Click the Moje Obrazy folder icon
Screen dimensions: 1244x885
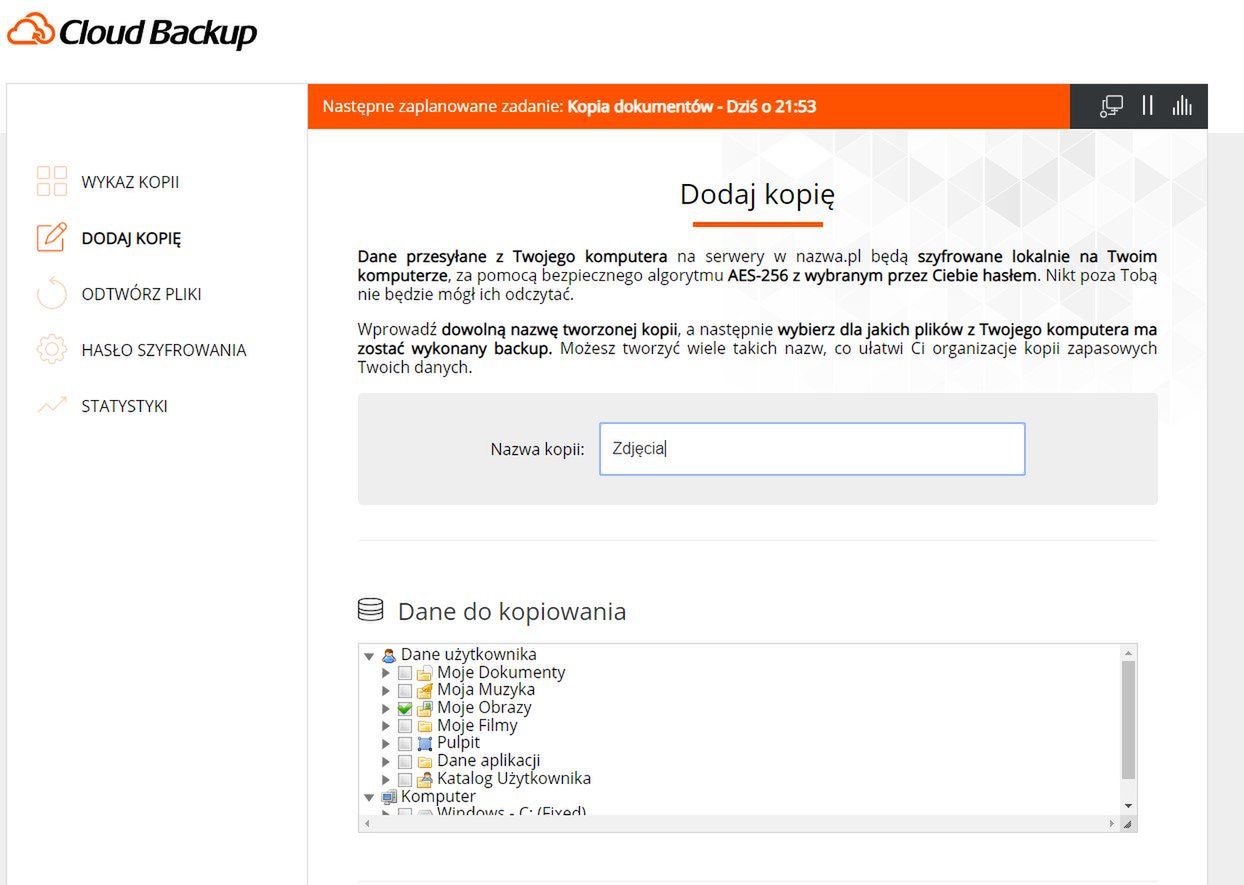point(424,708)
